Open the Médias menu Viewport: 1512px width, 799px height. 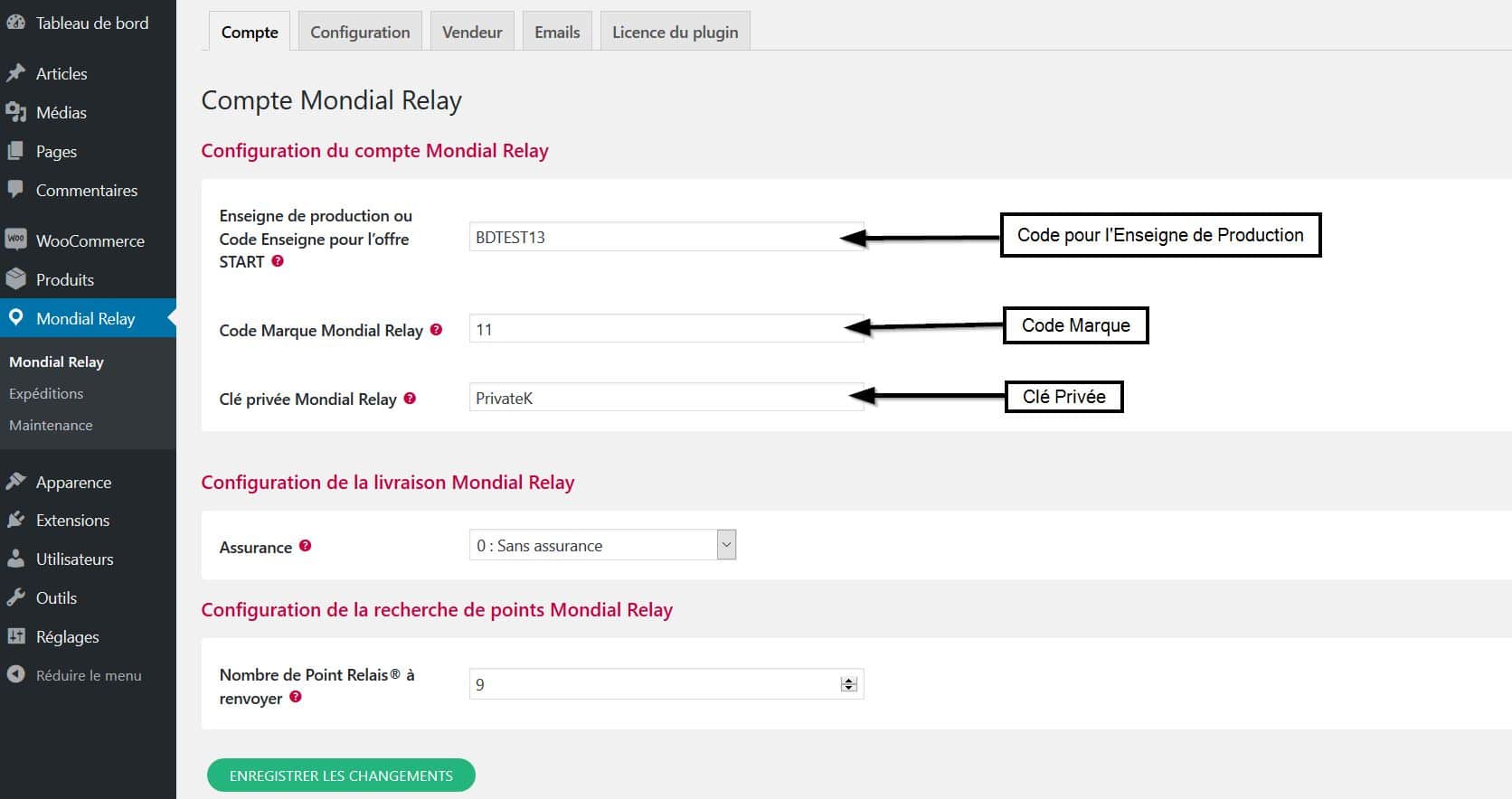[88, 112]
